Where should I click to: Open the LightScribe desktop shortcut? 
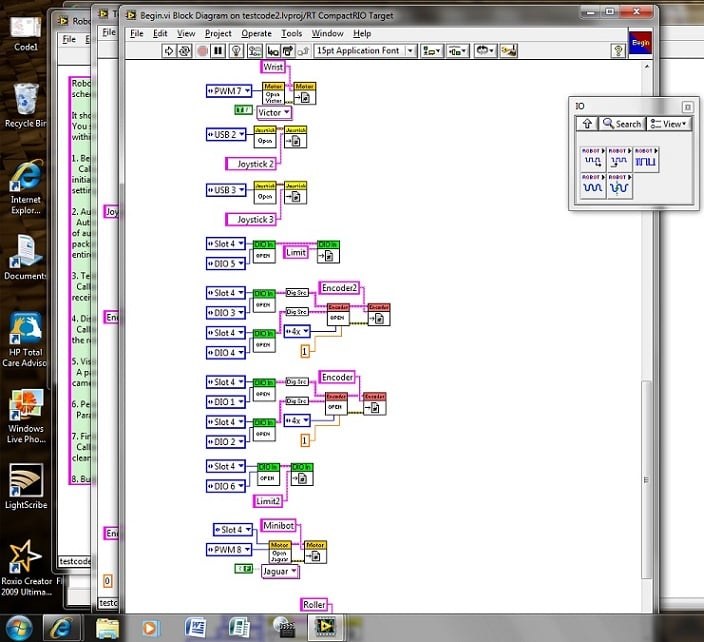(26, 487)
